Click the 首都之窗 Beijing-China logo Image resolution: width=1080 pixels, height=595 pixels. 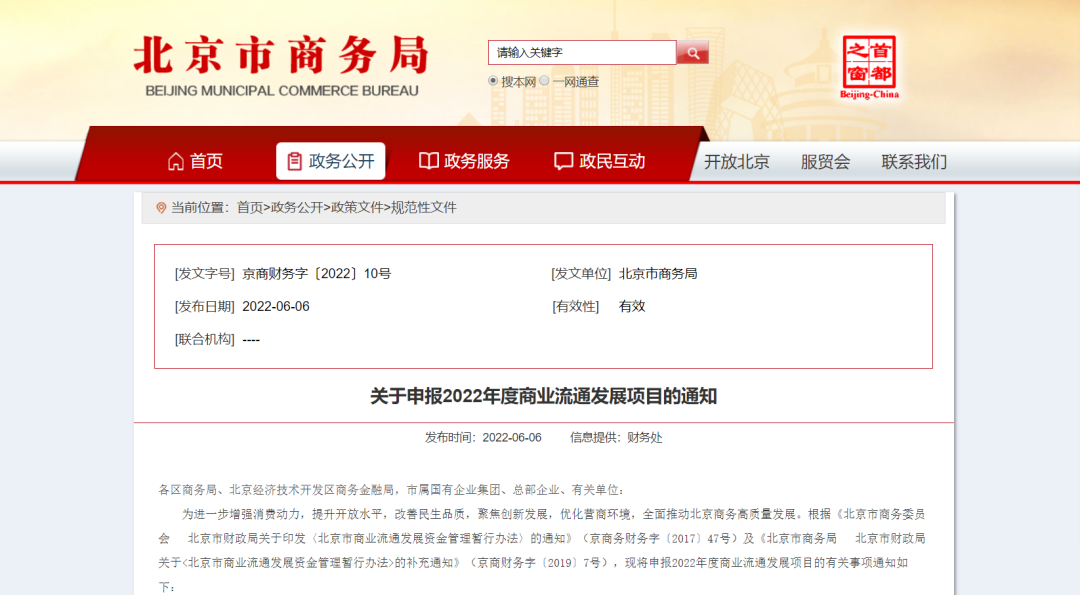869,67
